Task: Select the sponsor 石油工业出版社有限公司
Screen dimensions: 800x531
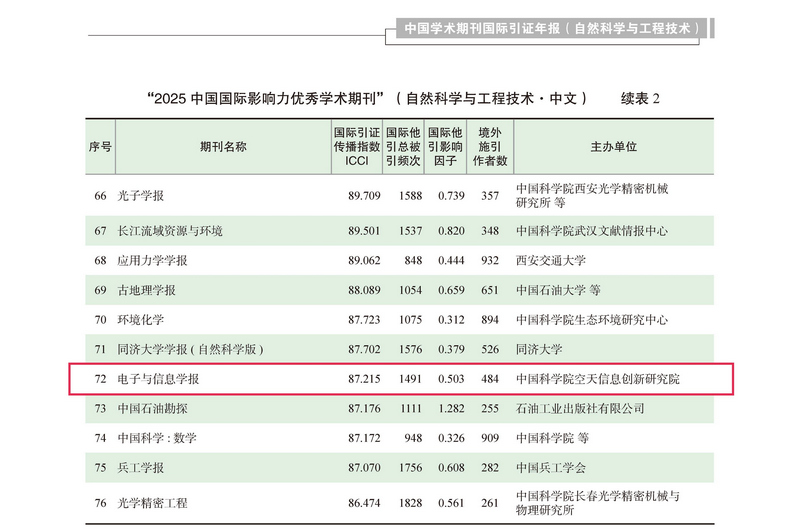Action: 580,409
